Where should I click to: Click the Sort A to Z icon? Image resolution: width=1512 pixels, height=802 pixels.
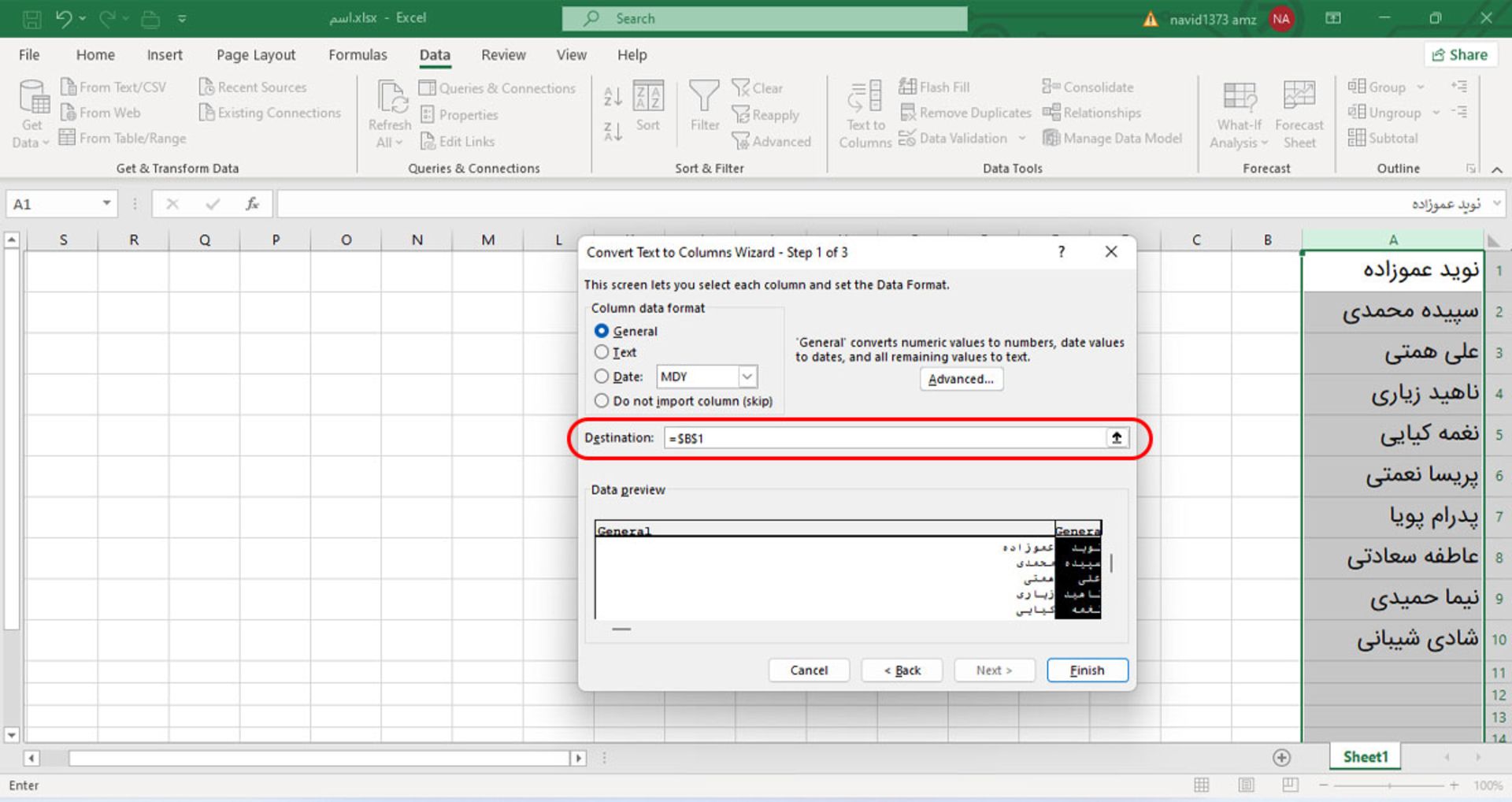(x=613, y=96)
